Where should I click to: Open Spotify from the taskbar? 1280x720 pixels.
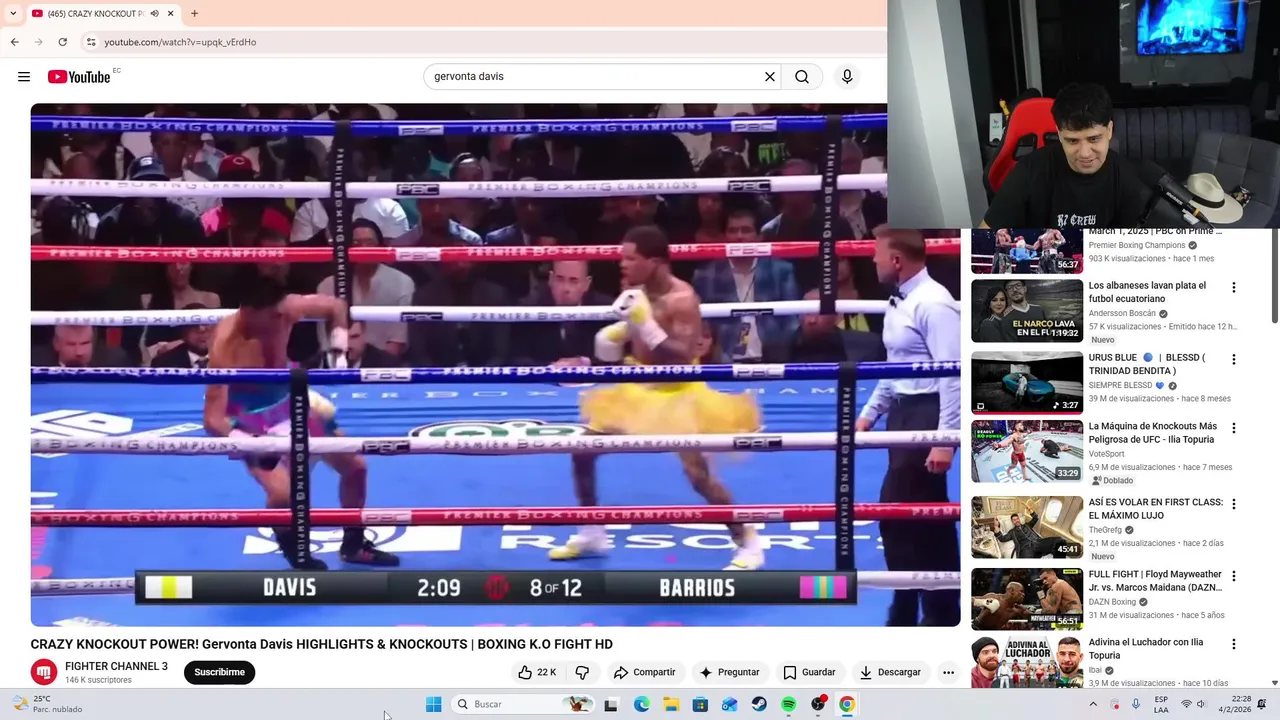click(788, 704)
